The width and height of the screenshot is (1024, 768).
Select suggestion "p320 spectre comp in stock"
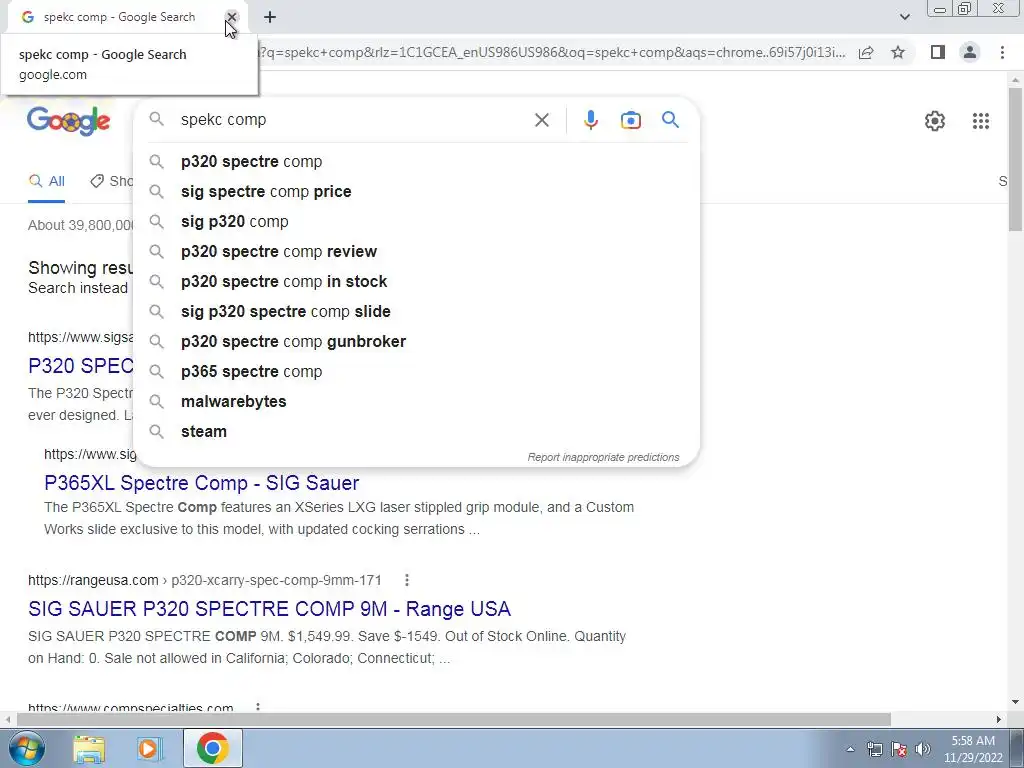pos(417,281)
